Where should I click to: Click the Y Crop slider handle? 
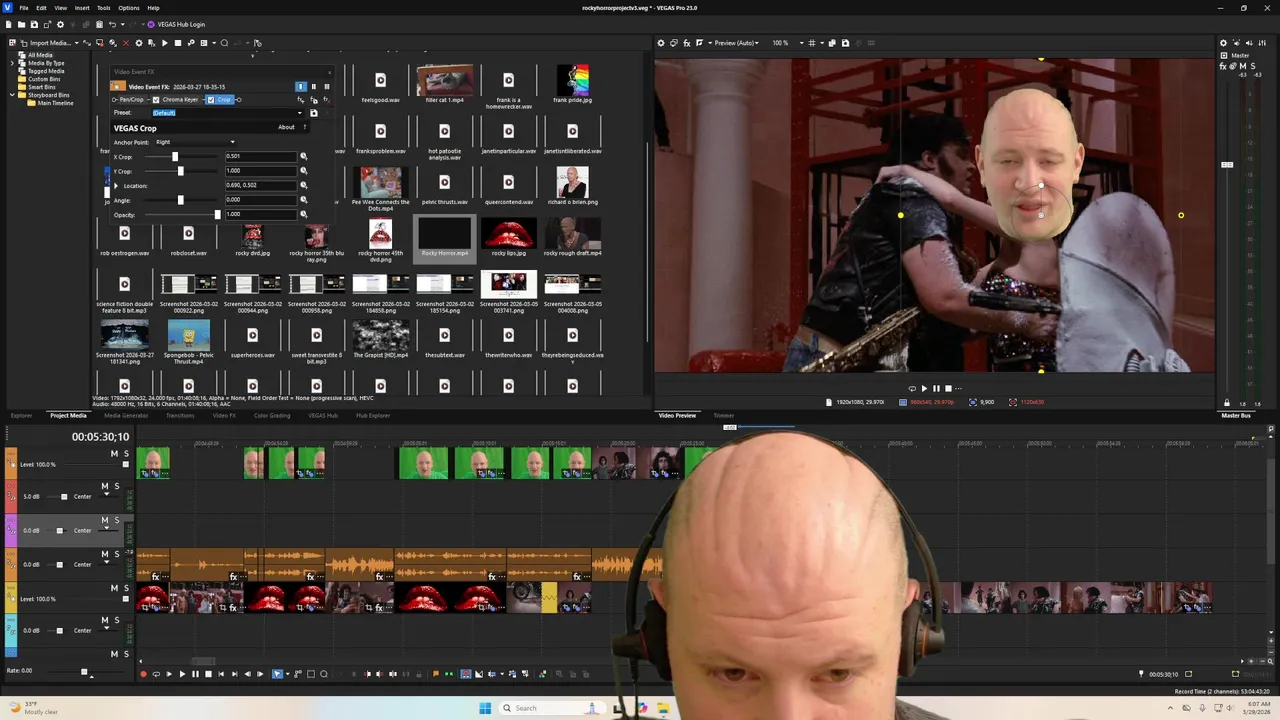tap(181, 171)
